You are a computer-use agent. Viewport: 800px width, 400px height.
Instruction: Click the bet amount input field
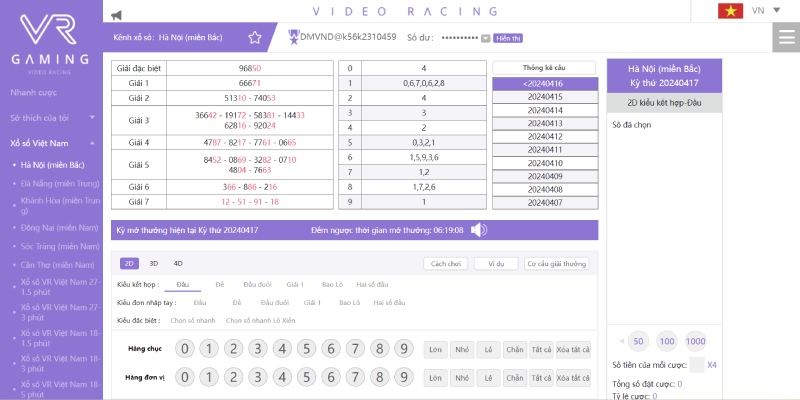tap(697, 365)
